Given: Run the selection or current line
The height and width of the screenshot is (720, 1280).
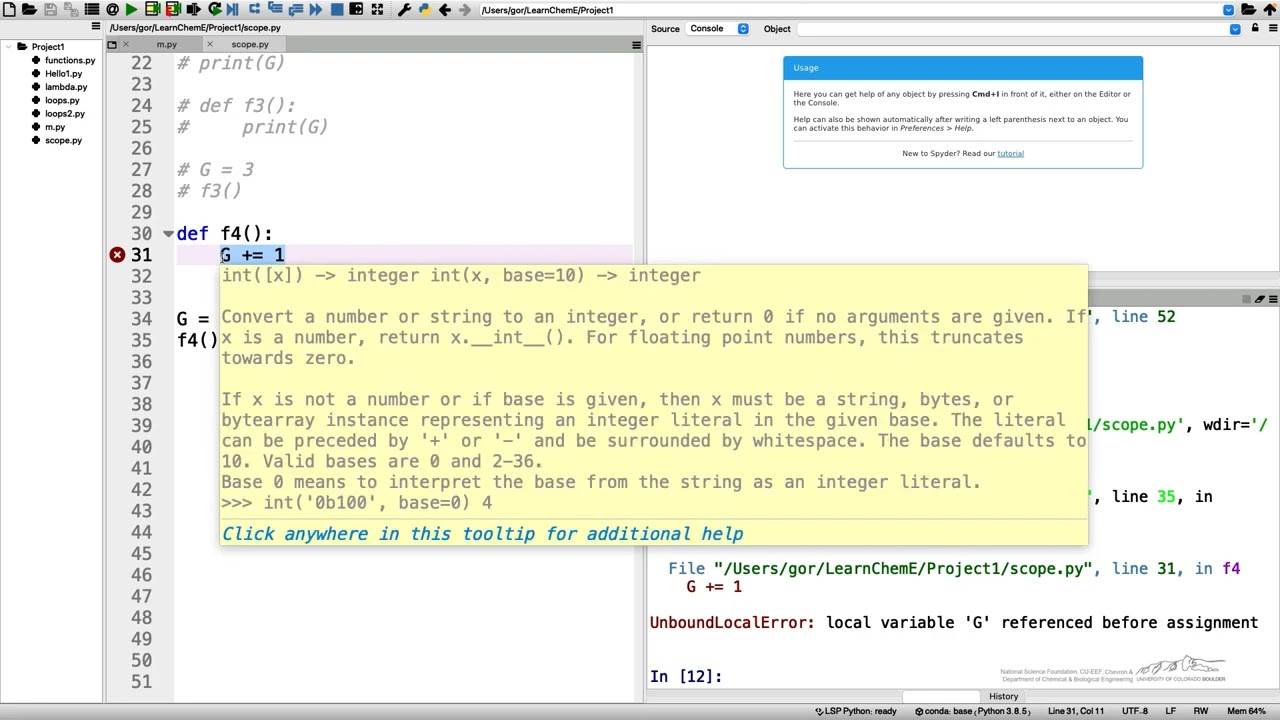Looking at the screenshot, I should (193, 10).
